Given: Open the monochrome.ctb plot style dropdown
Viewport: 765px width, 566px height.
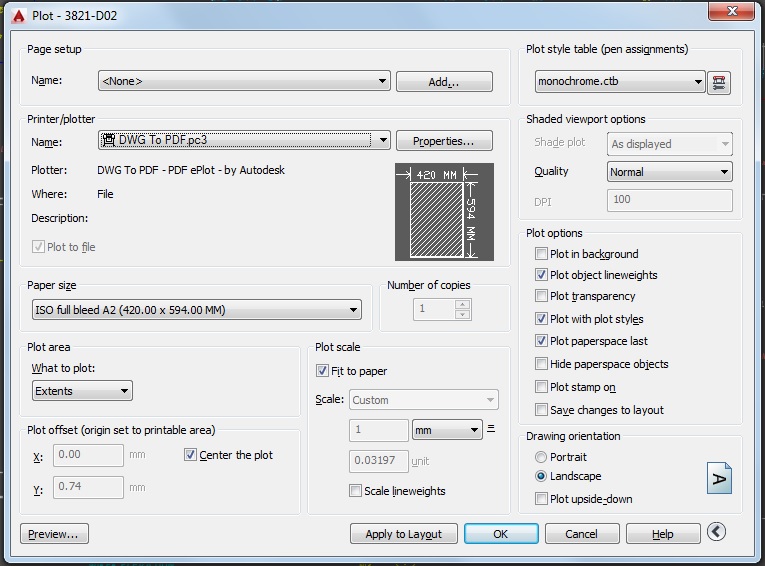Looking at the screenshot, I should pos(620,81).
